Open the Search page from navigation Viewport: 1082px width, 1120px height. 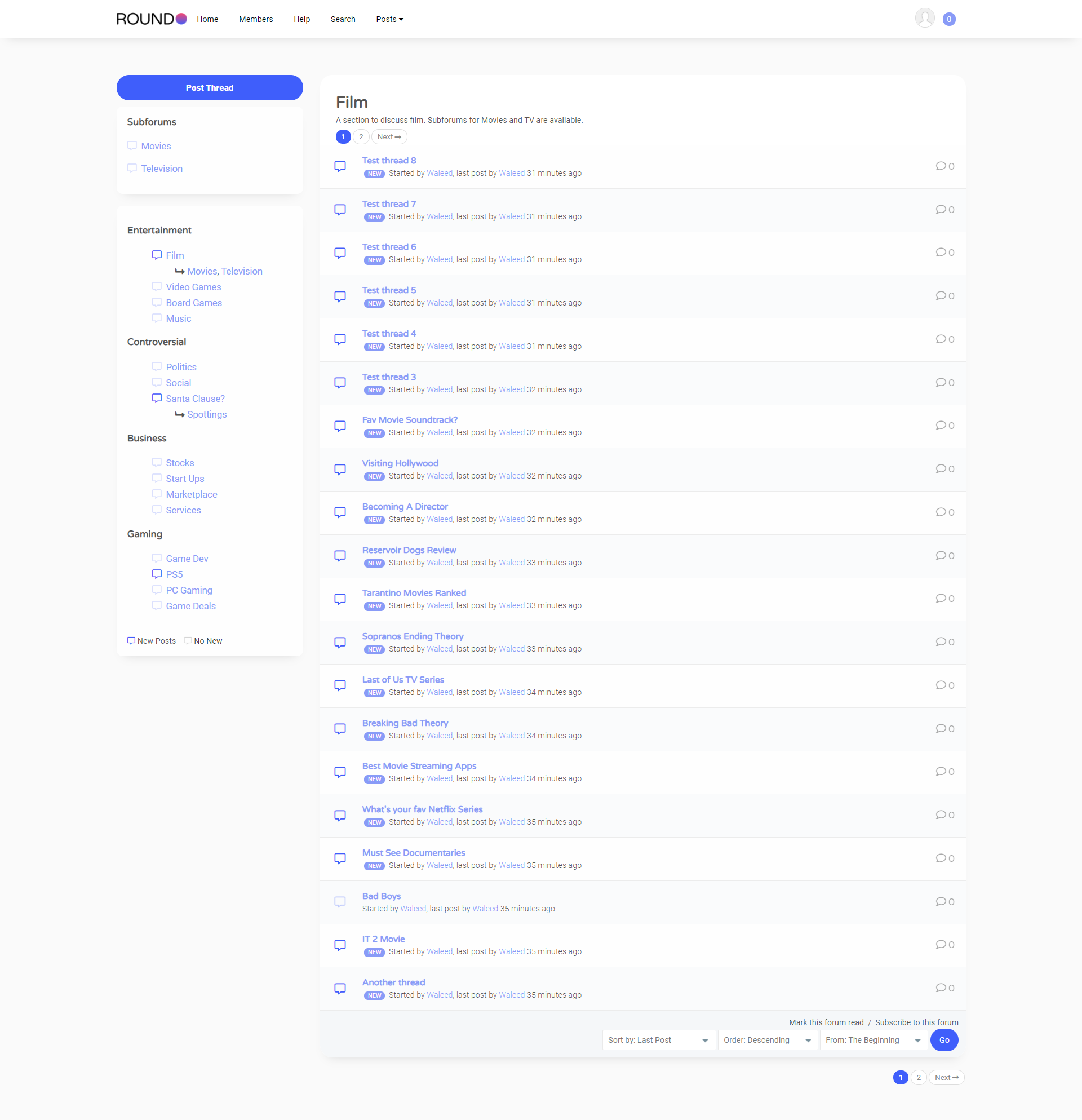pos(343,19)
